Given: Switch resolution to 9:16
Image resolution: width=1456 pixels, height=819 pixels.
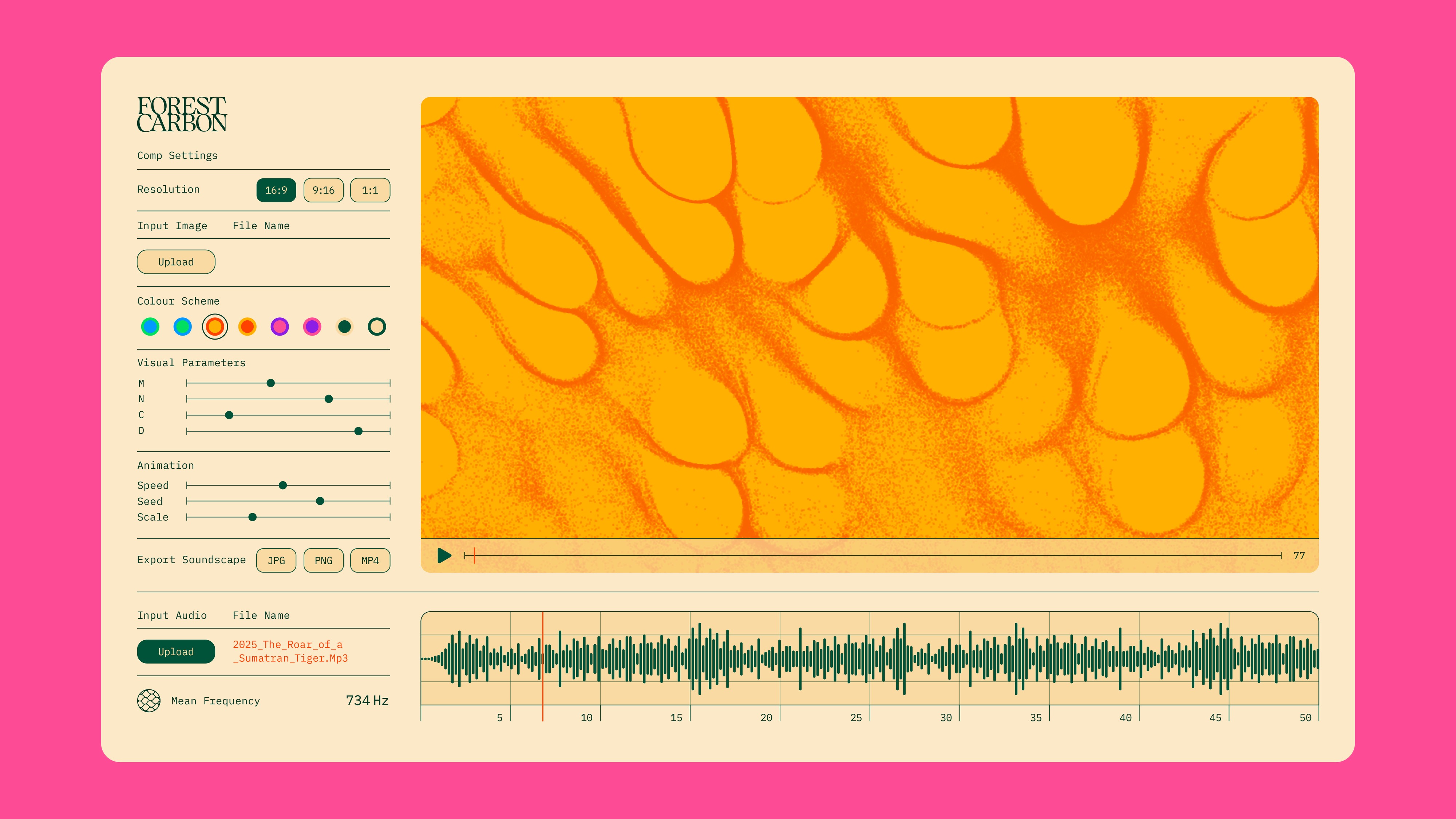Looking at the screenshot, I should click(x=323, y=190).
